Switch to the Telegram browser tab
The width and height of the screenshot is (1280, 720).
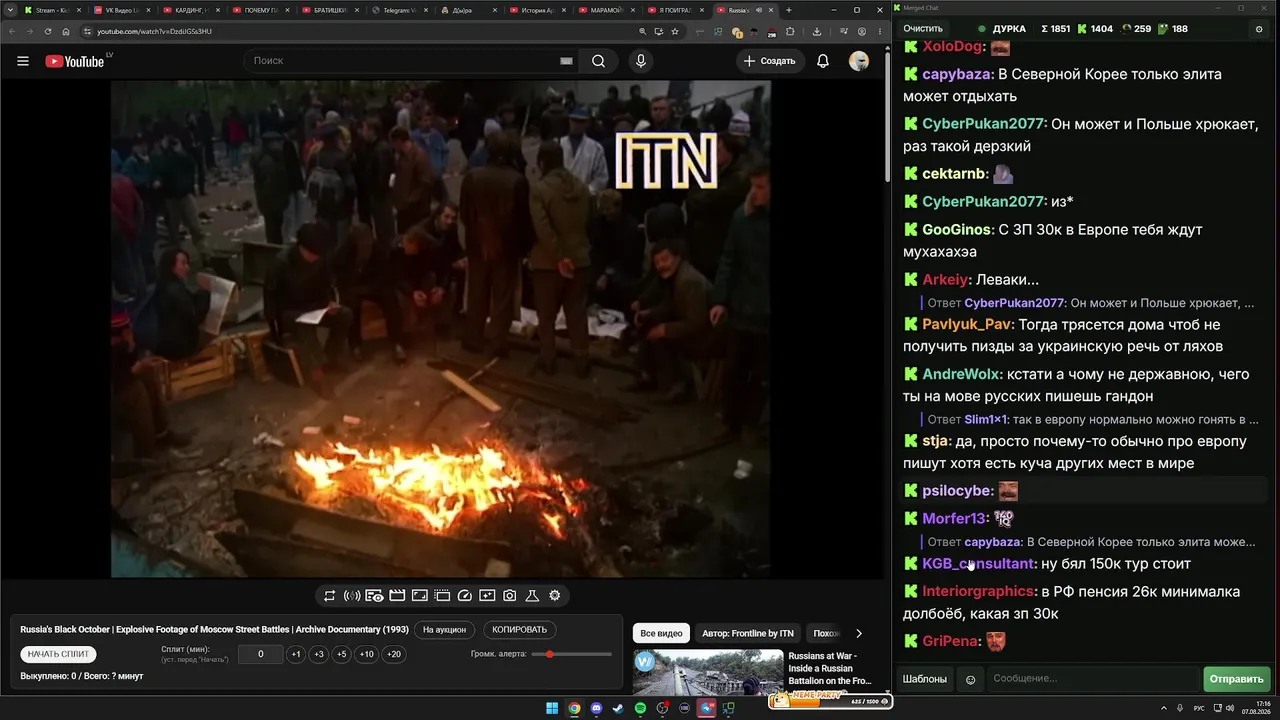tap(400, 10)
